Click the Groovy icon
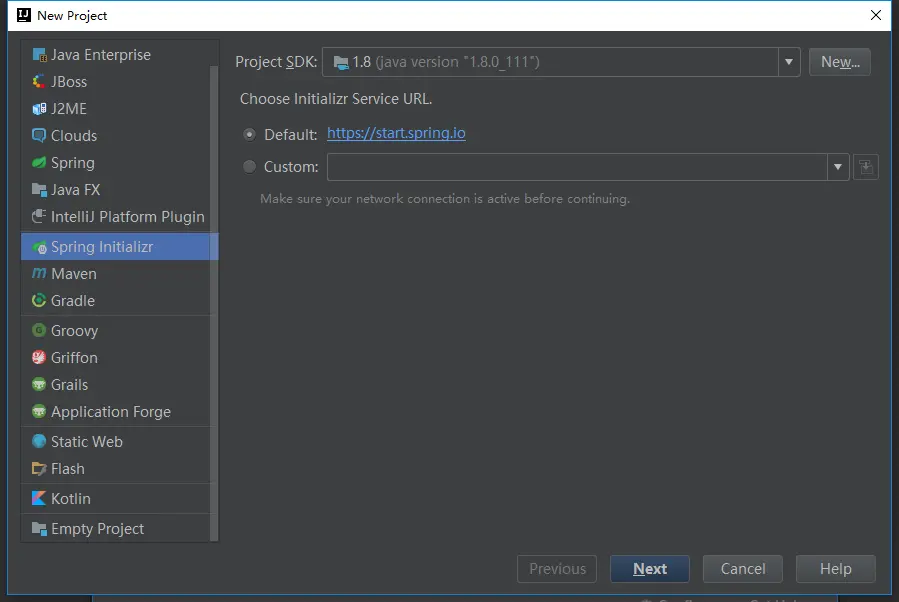This screenshot has width=899, height=602. [39, 330]
